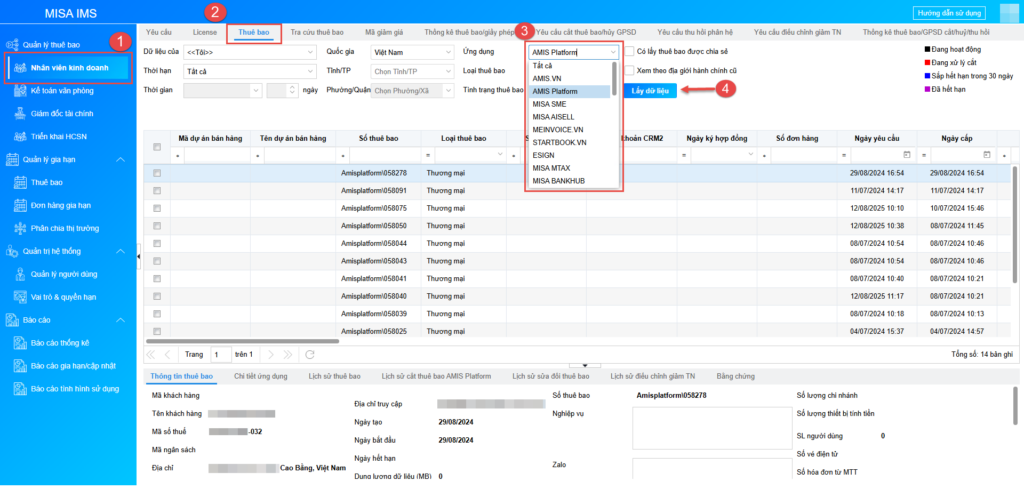Collapse the Quản lý gia hạn section
Screen dimensions: 1024x489
120,160
